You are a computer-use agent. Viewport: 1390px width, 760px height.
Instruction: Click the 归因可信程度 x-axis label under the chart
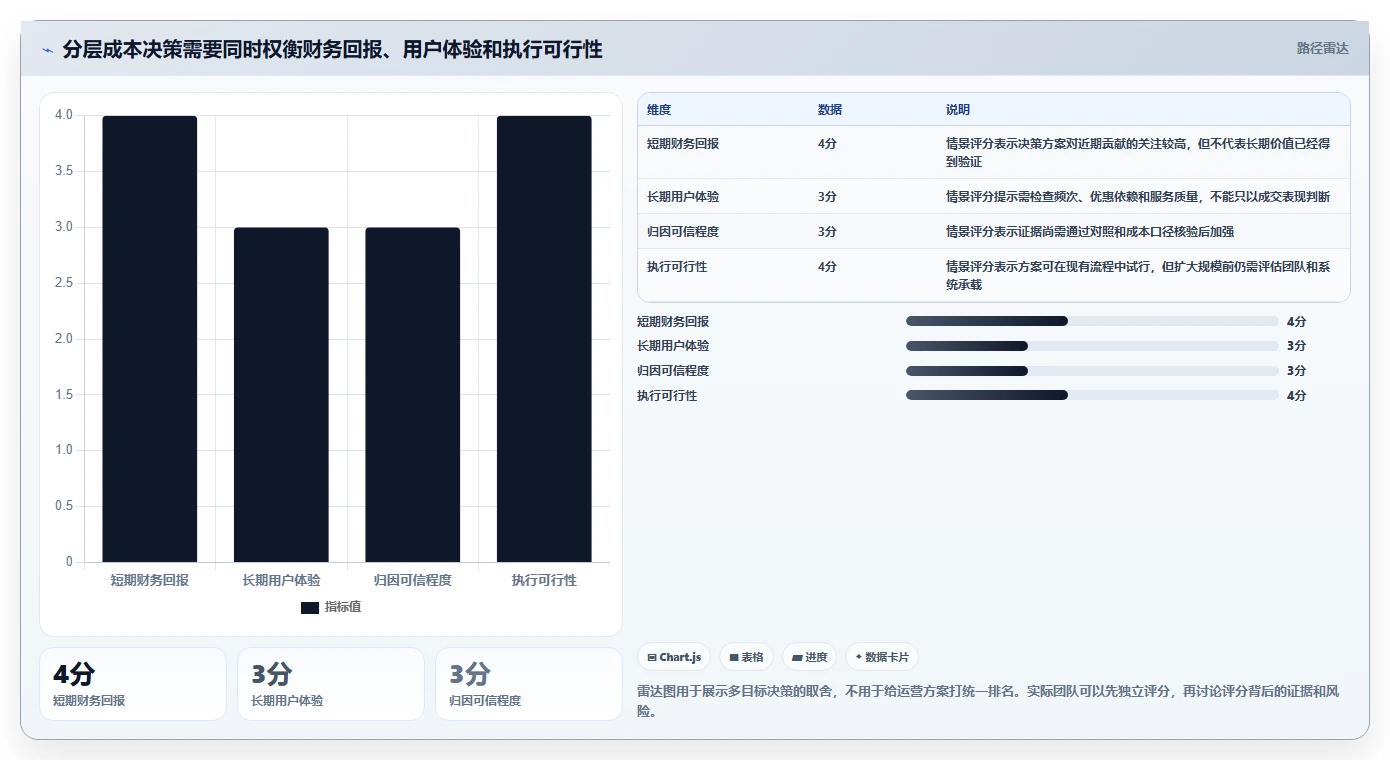[413, 580]
